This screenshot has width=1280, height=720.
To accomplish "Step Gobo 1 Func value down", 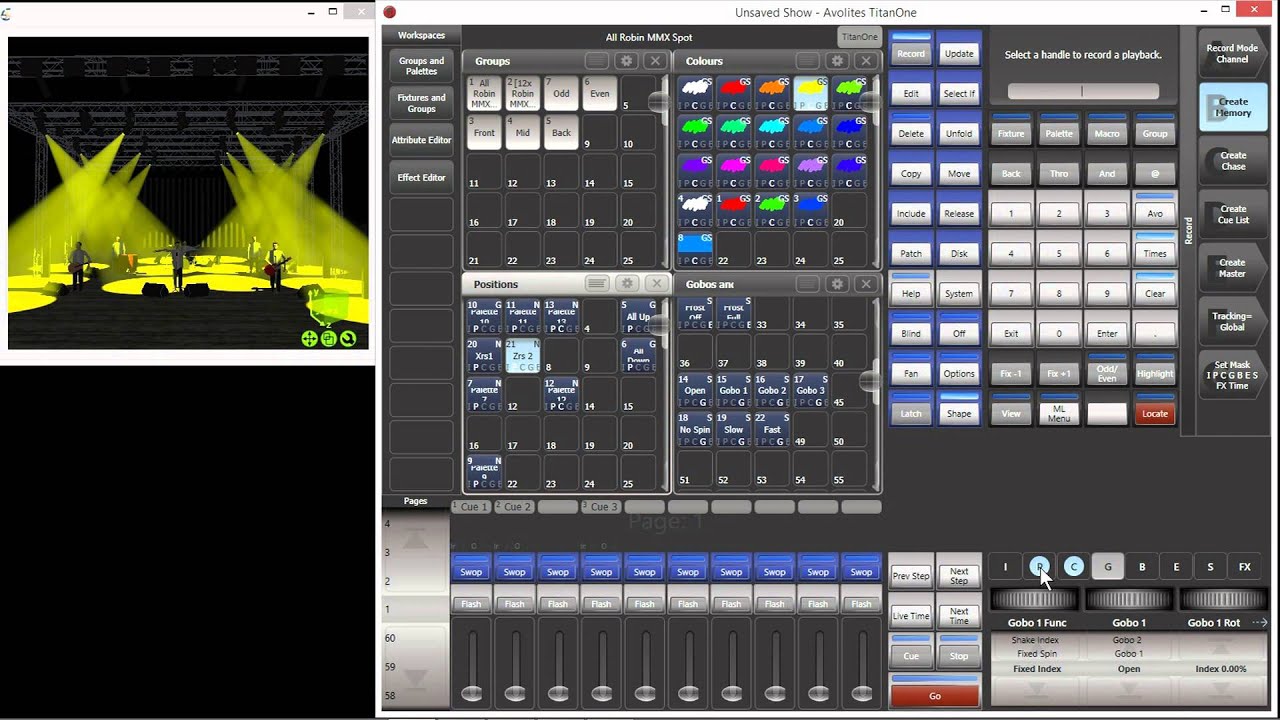I will coord(1035,690).
